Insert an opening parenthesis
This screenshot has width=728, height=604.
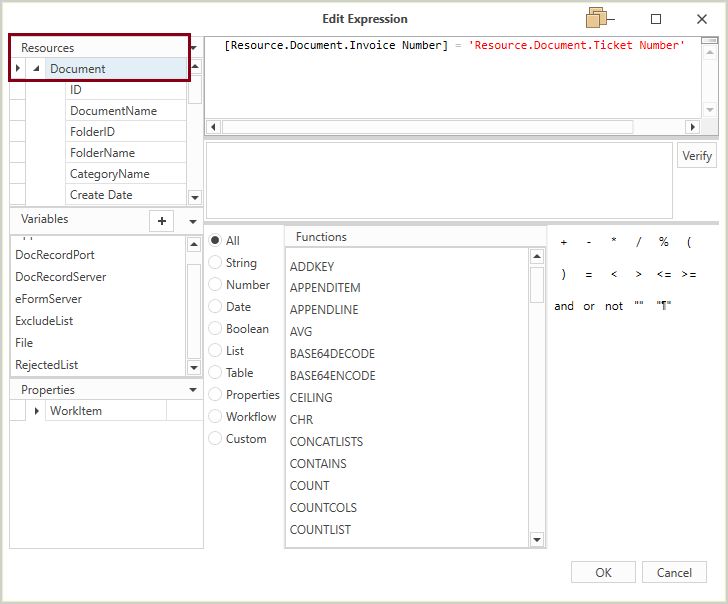[x=689, y=242]
